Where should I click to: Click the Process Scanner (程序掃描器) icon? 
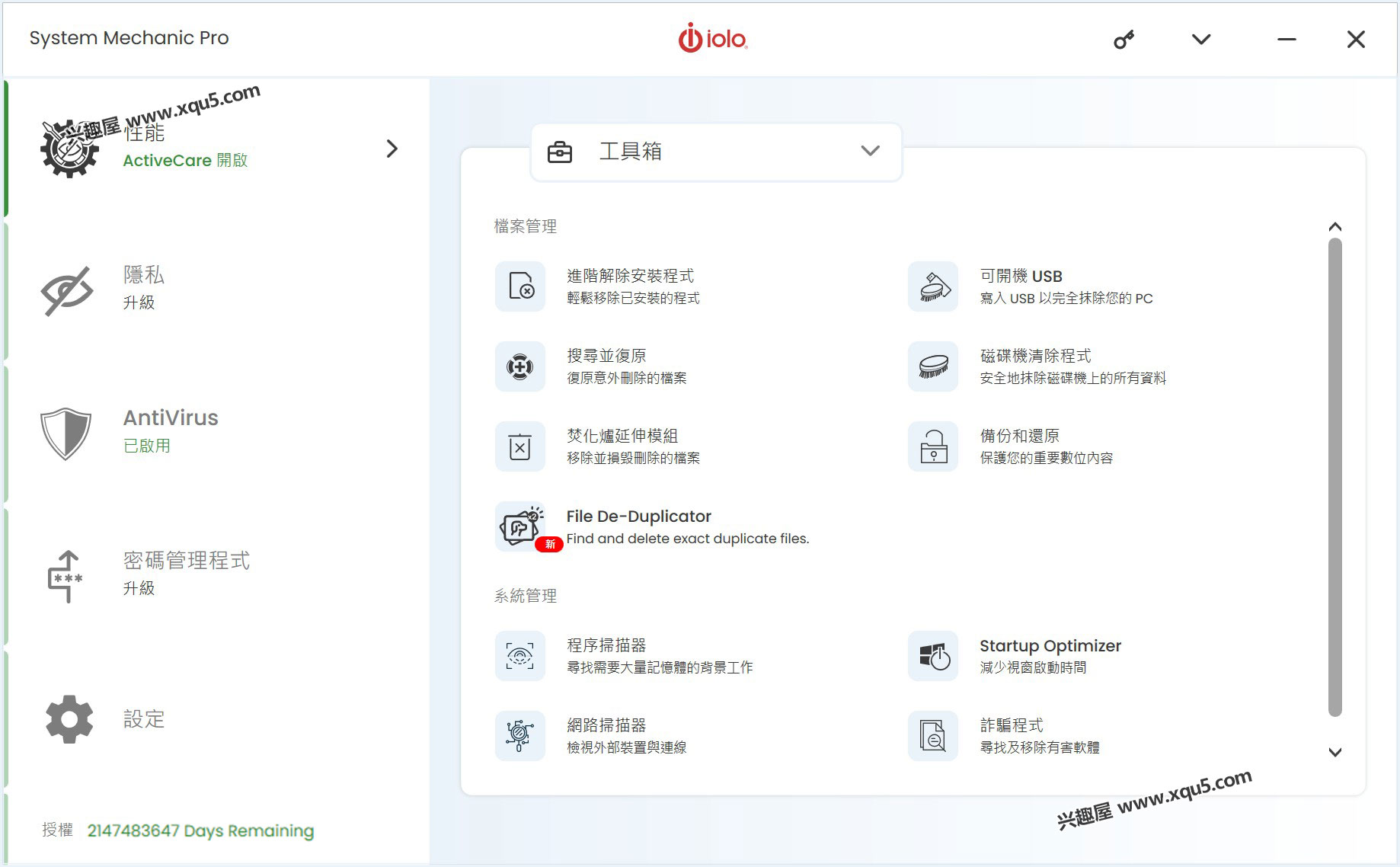(520, 656)
